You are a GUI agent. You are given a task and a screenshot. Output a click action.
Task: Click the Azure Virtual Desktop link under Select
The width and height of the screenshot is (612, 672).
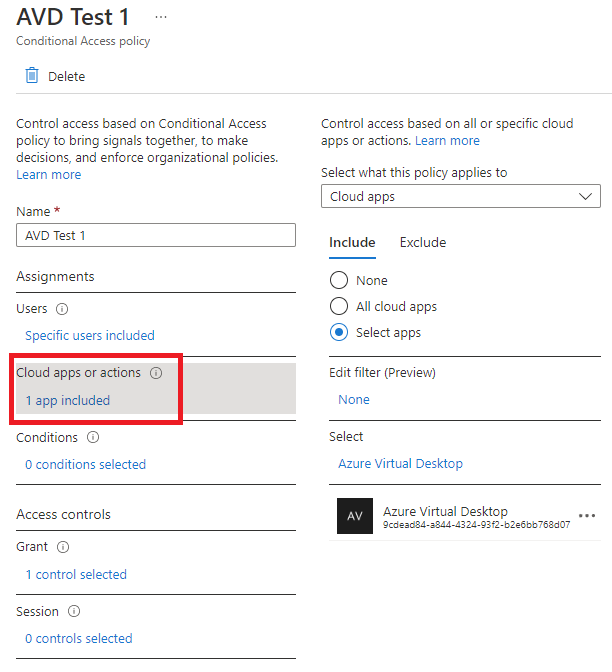point(401,463)
